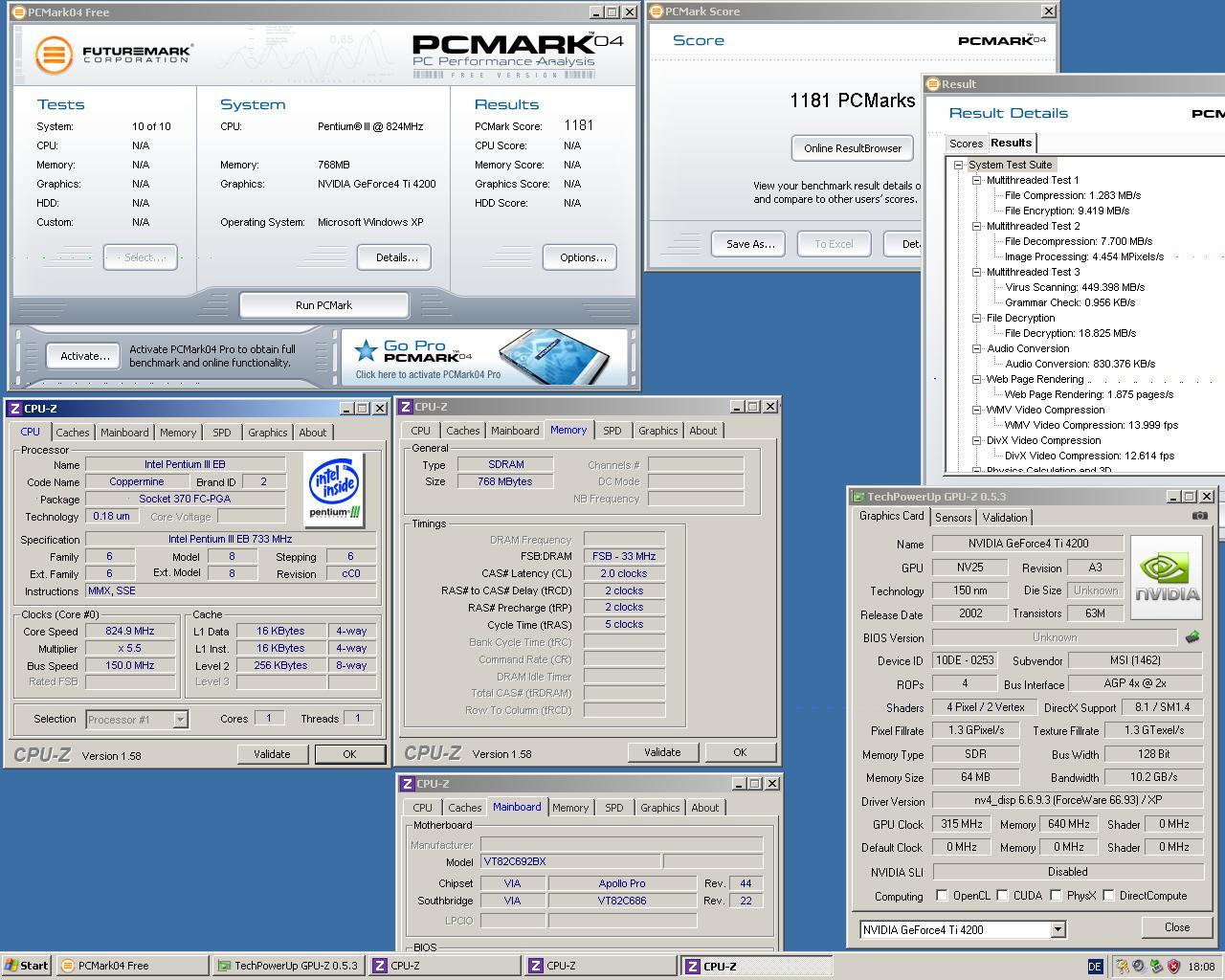This screenshot has width=1225, height=980.
Task: Click the security shield tray icon
Action: point(1174,967)
